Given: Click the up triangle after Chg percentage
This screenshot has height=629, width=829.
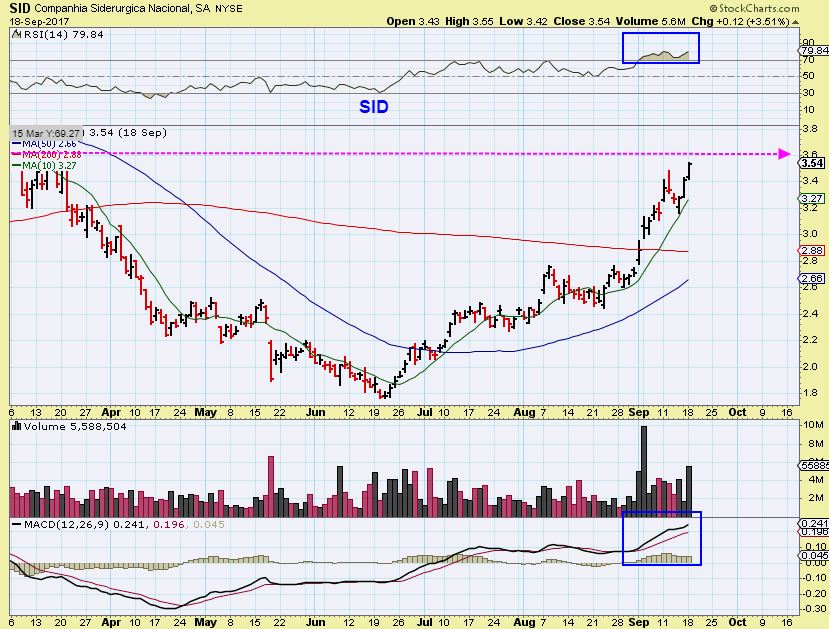Looking at the screenshot, I should [x=795, y=22].
